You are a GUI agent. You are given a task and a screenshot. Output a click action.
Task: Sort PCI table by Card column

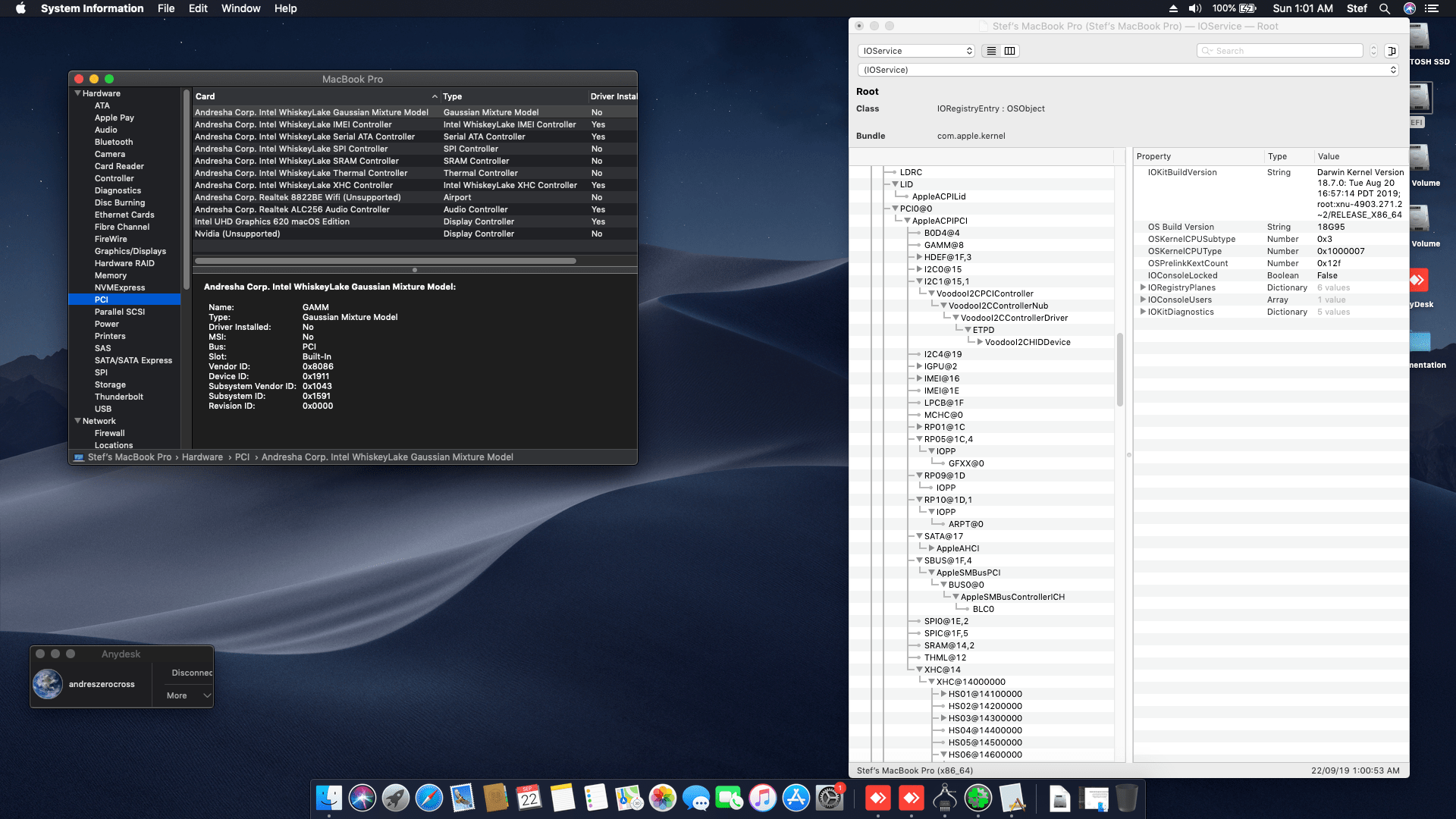pyautogui.click(x=316, y=96)
